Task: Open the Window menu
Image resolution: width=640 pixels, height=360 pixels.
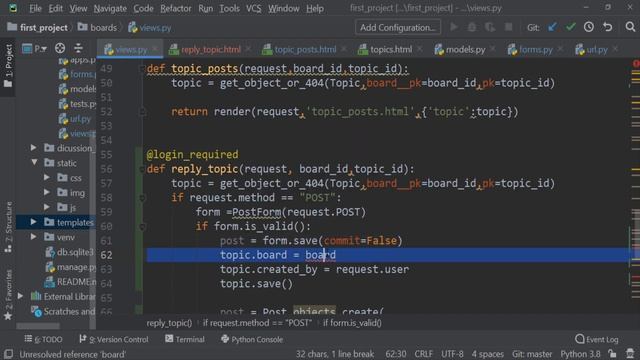Action: coord(283,8)
